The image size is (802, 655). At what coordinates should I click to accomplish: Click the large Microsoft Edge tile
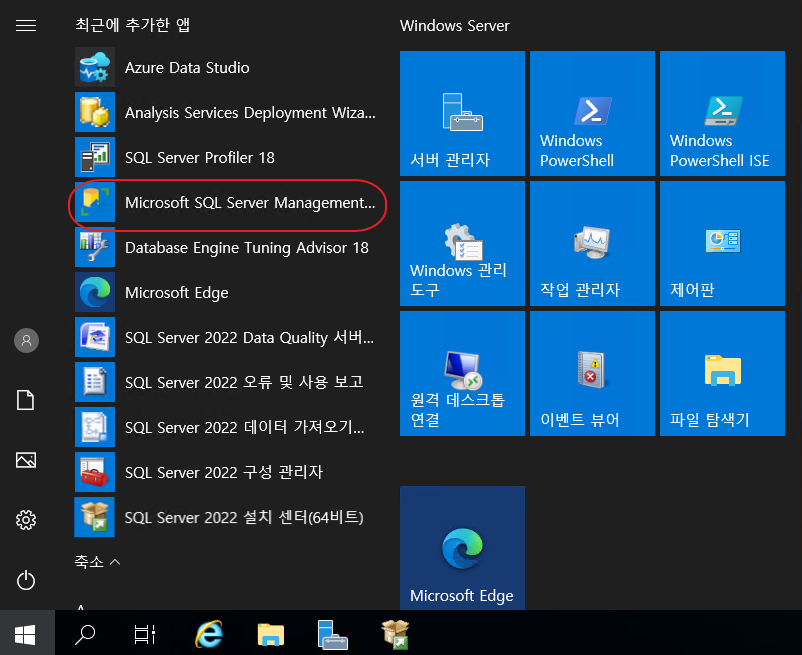point(462,548)
